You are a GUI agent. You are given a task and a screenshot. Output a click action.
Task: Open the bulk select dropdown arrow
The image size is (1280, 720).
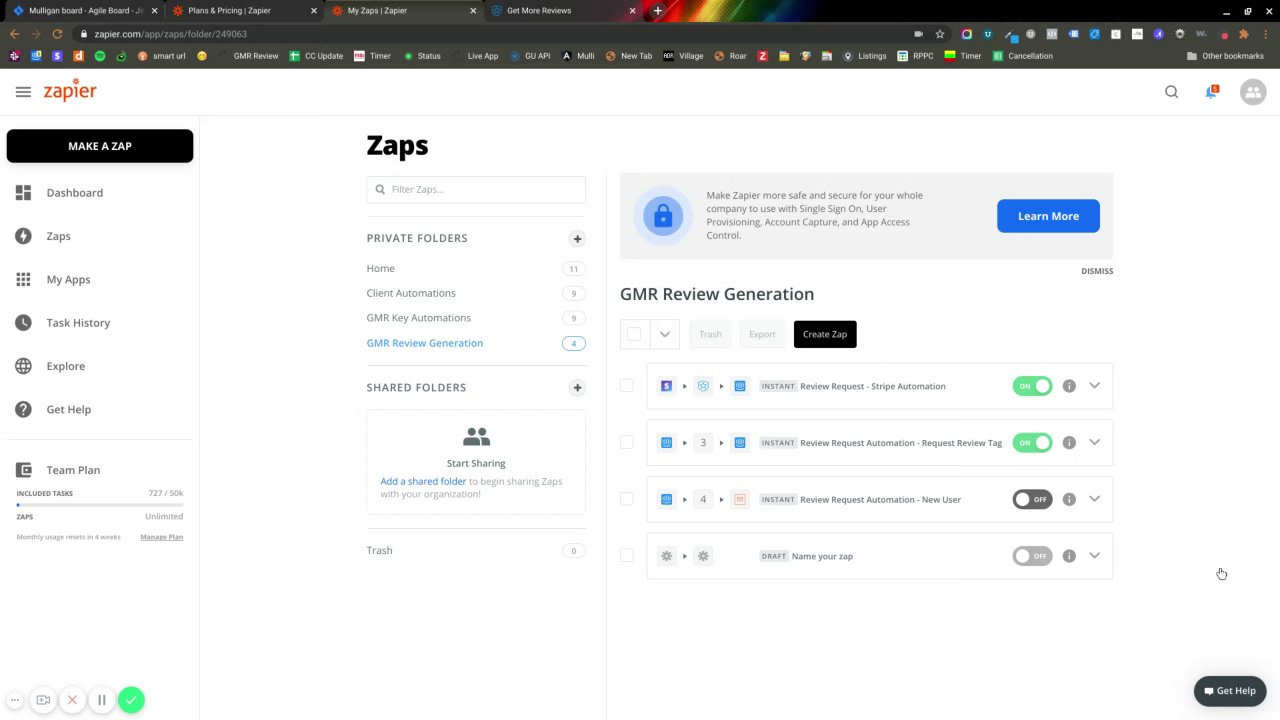[x=665, y=334]
